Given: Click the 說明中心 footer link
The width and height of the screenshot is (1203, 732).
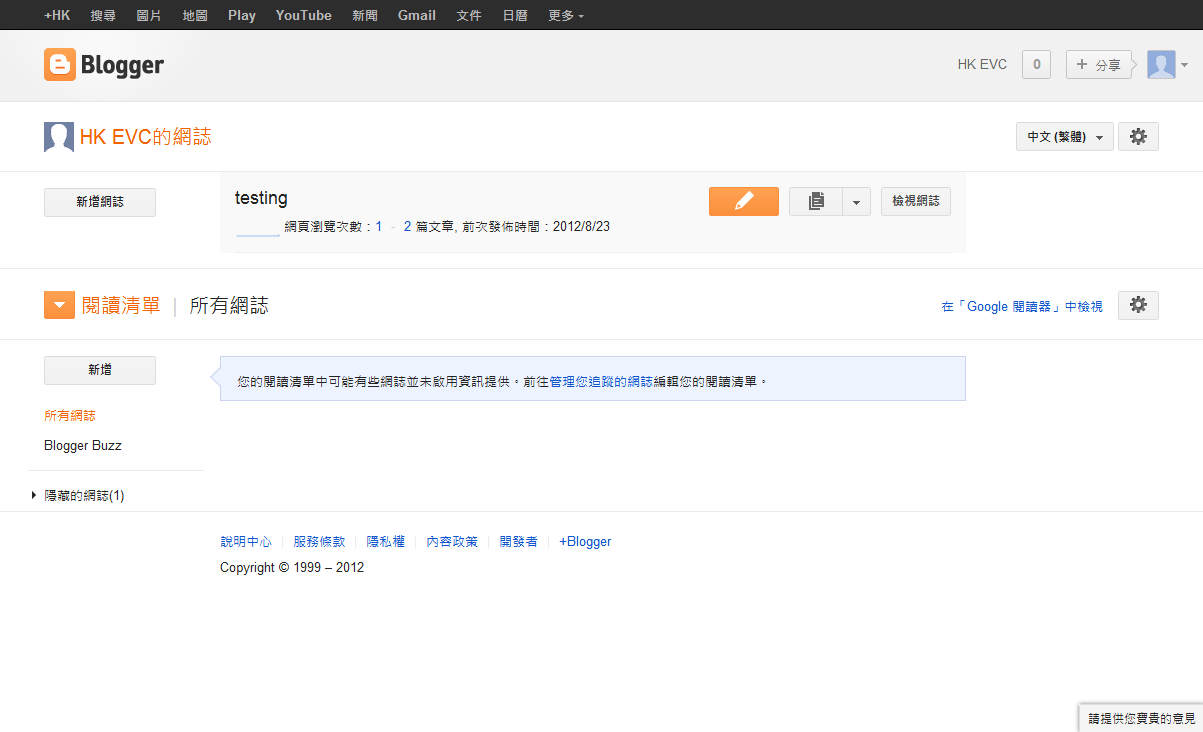Looking at the screenshot, I should 246,541.
